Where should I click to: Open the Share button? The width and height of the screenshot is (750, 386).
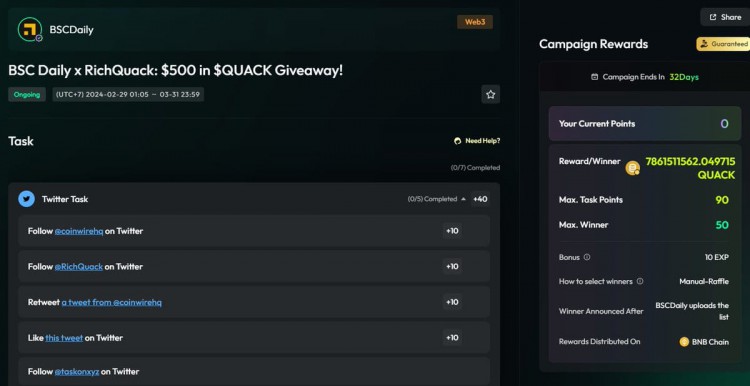725,17
